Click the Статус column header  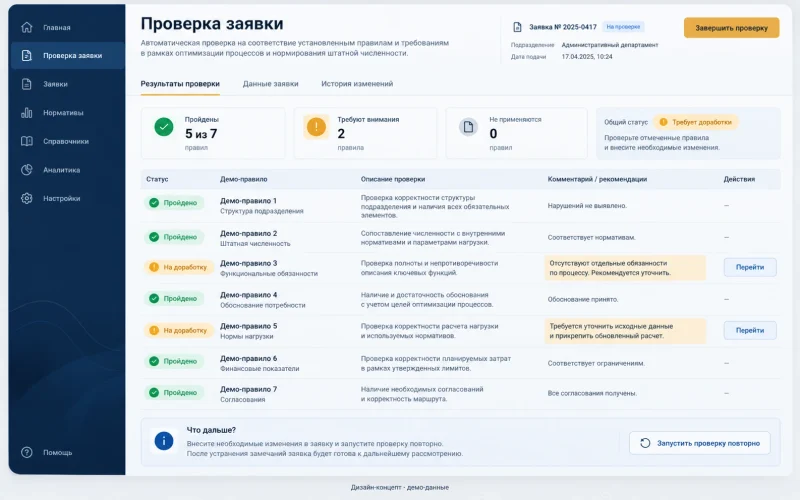pyautogui.click(x=157, y=179)
